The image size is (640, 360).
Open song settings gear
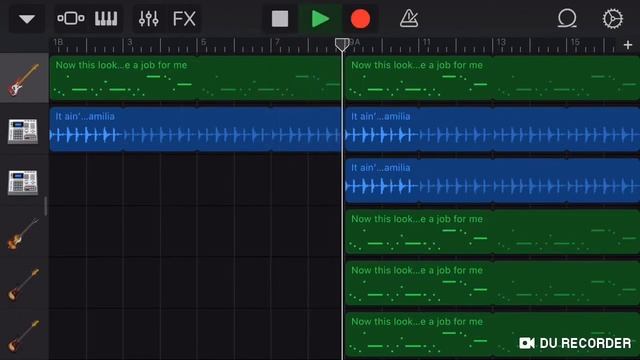[613, 18]
